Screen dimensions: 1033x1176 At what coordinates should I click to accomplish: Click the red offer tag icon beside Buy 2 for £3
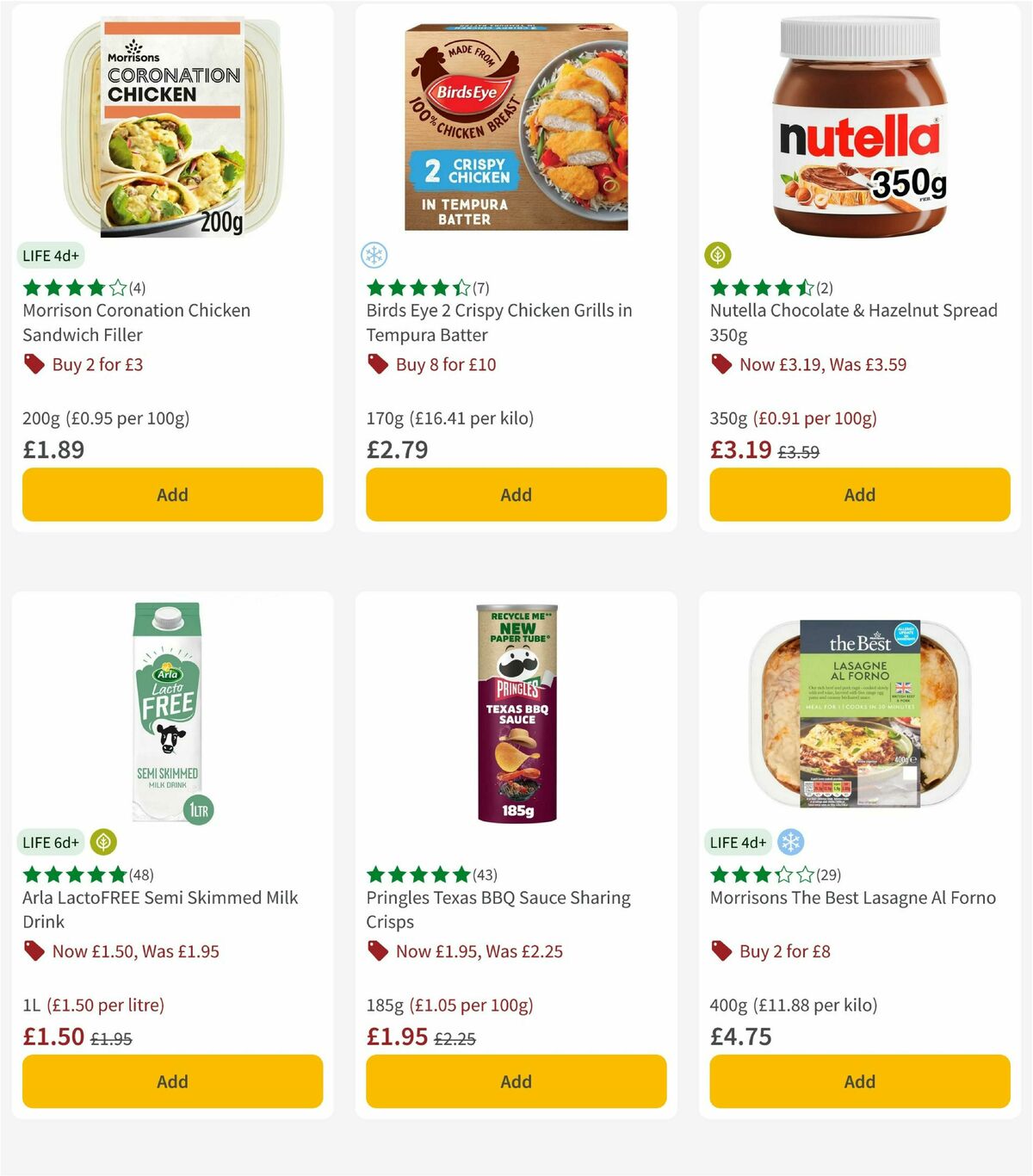(34, 364)
